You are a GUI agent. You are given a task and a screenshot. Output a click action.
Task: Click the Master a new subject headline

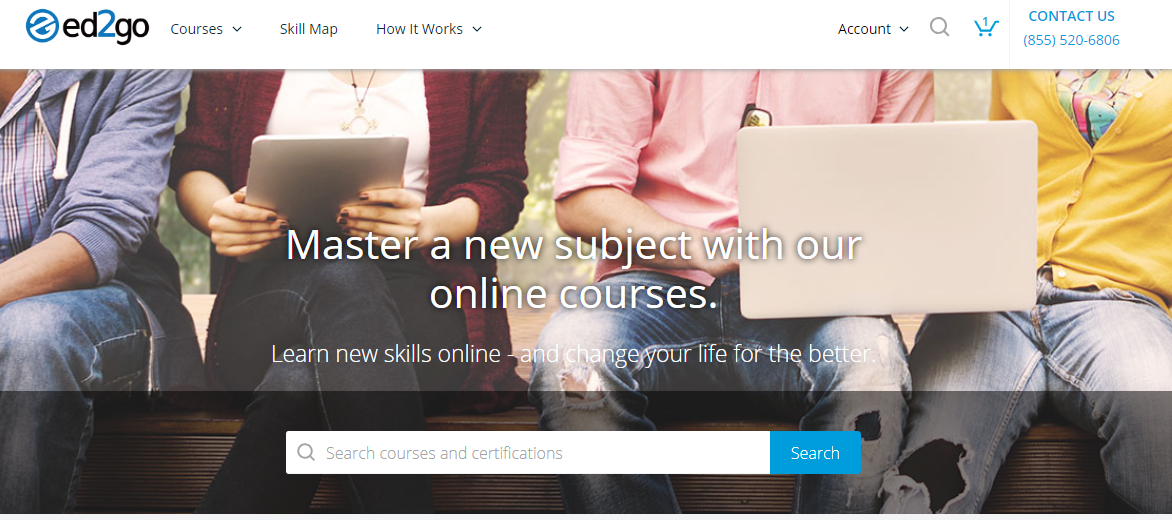[573, 269]
